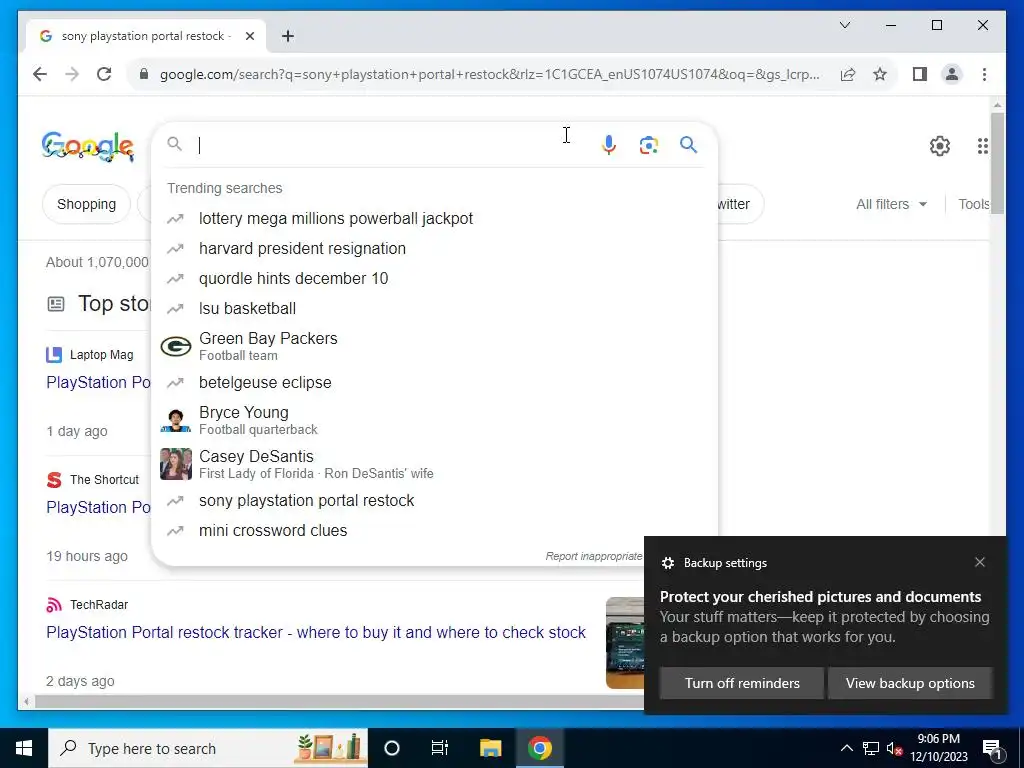
Task: Click Turn off reminders button
Action: [x=742, y=683]
